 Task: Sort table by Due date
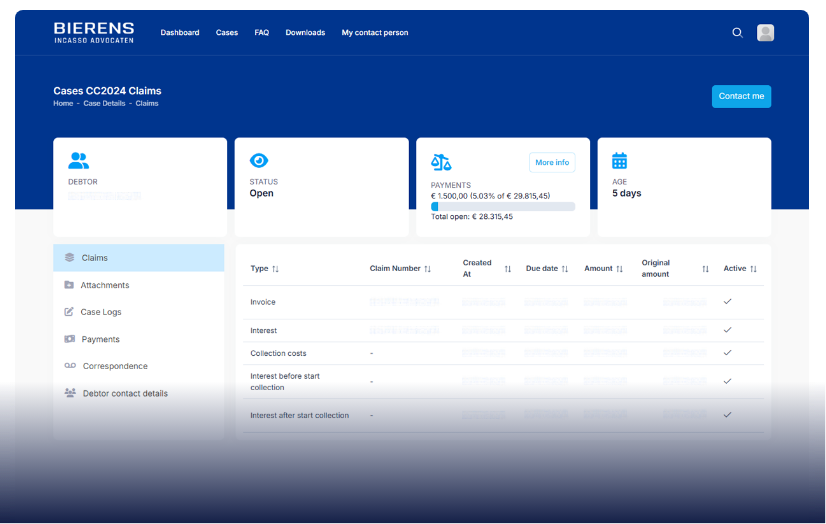point(565,269)
